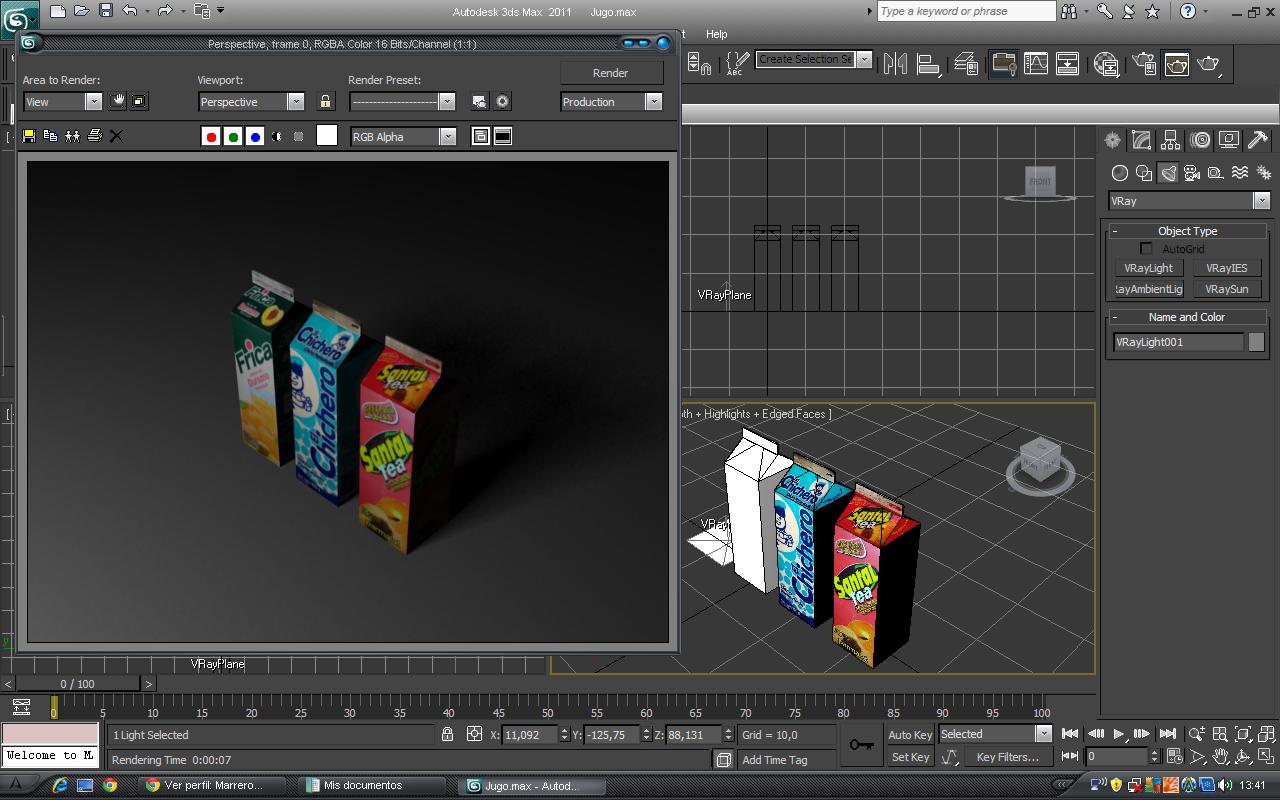1280x800 pixels.
Task: Undo the last scene operation
Action: 130,11
